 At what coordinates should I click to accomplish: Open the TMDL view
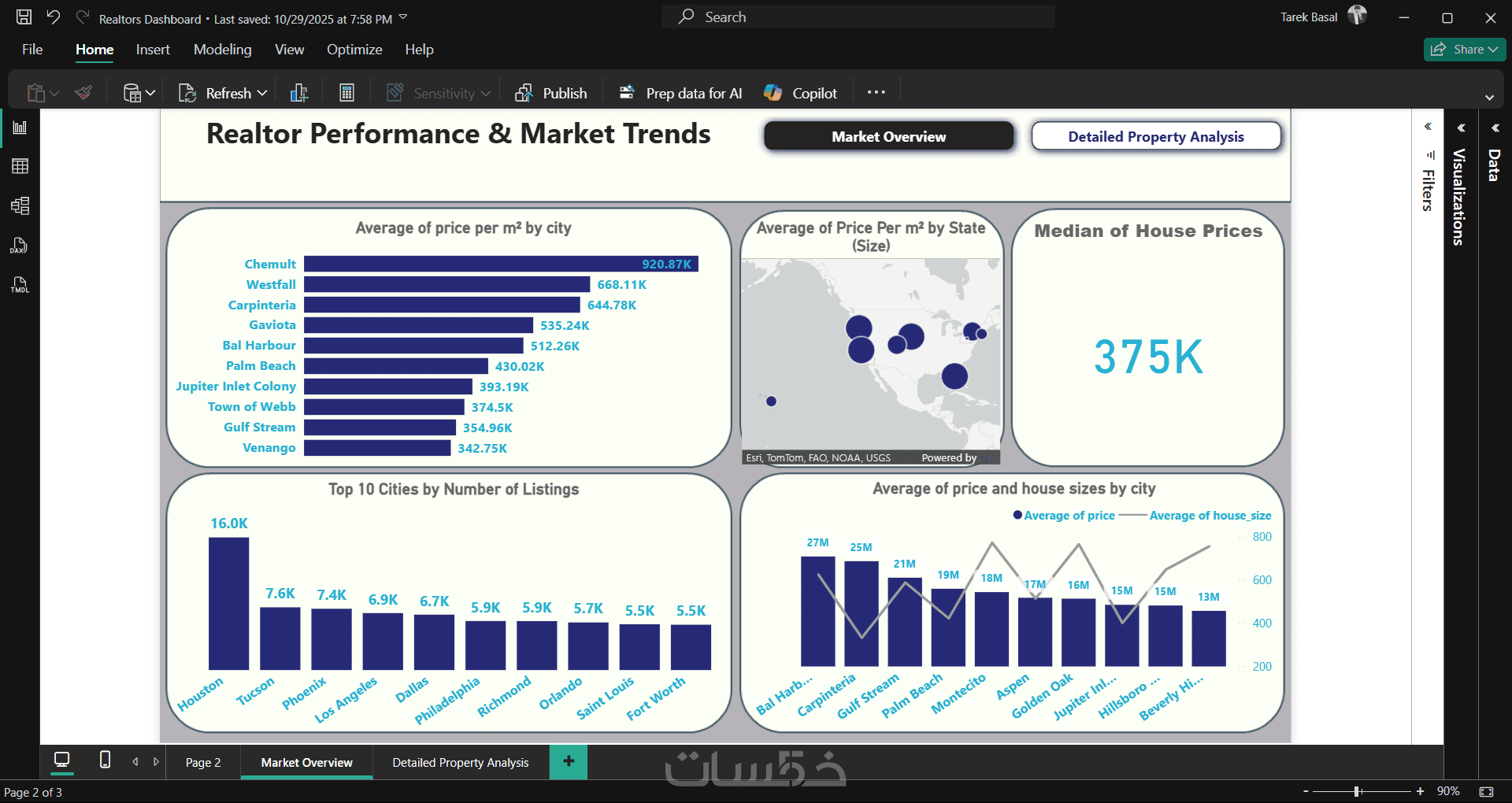pyautogui.click(x=20, y=285)
